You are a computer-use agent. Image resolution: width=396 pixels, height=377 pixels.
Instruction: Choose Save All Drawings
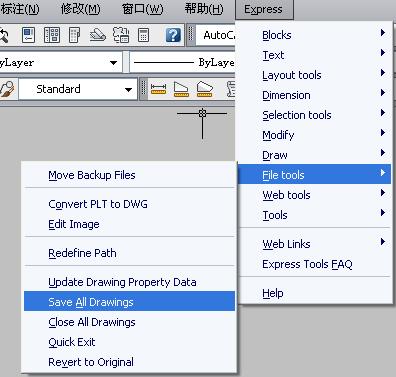pyautogui.click(x=129, y=301)
